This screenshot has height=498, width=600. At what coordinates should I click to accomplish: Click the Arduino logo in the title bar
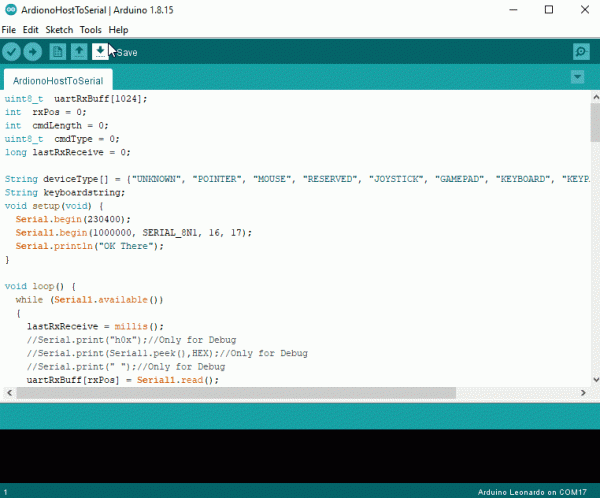point(10,10)
